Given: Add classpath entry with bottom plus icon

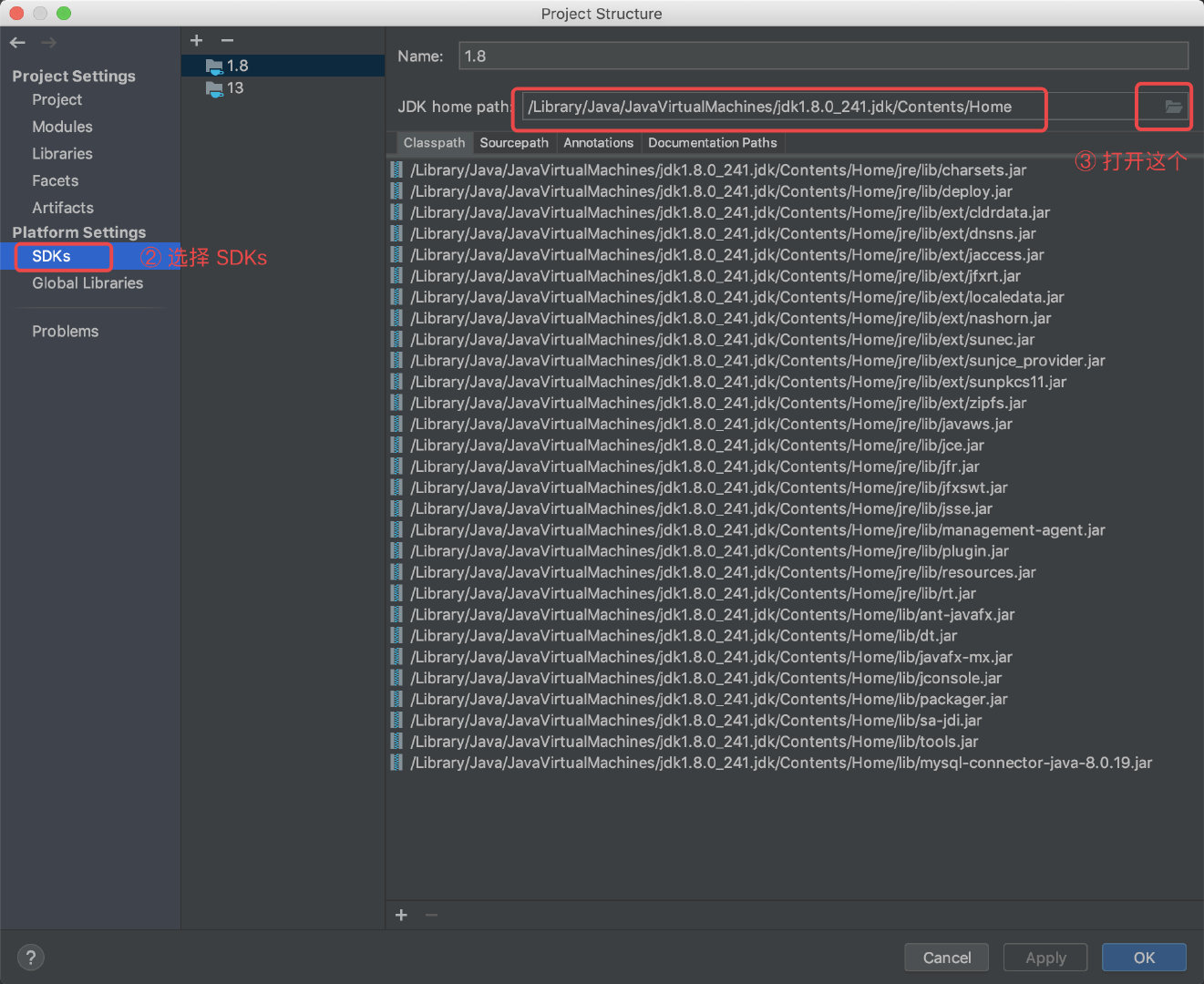Looking at the screenshot, I should tap(401, 914).
